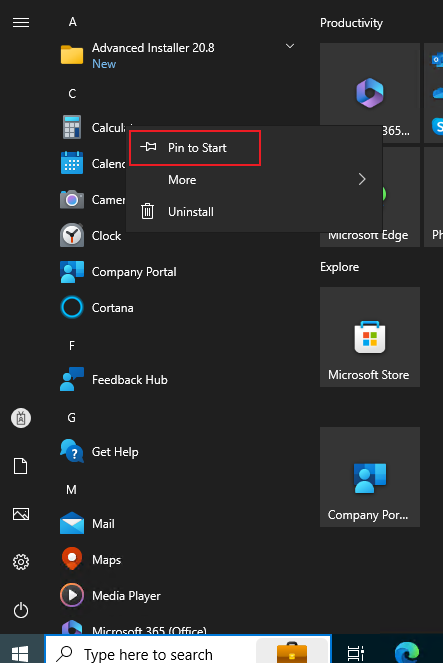Select the Cortana text entry

[112, 308]
